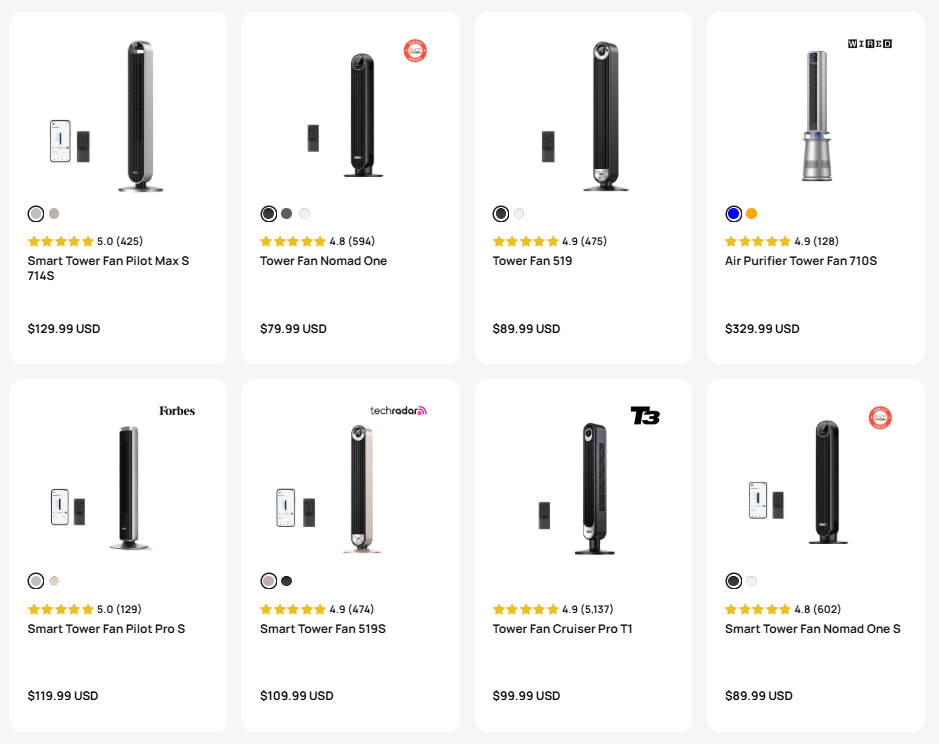Pick black color for Smart Tower Fan 519S
This screenshot has width=939, height=744.
coord(286,580)
